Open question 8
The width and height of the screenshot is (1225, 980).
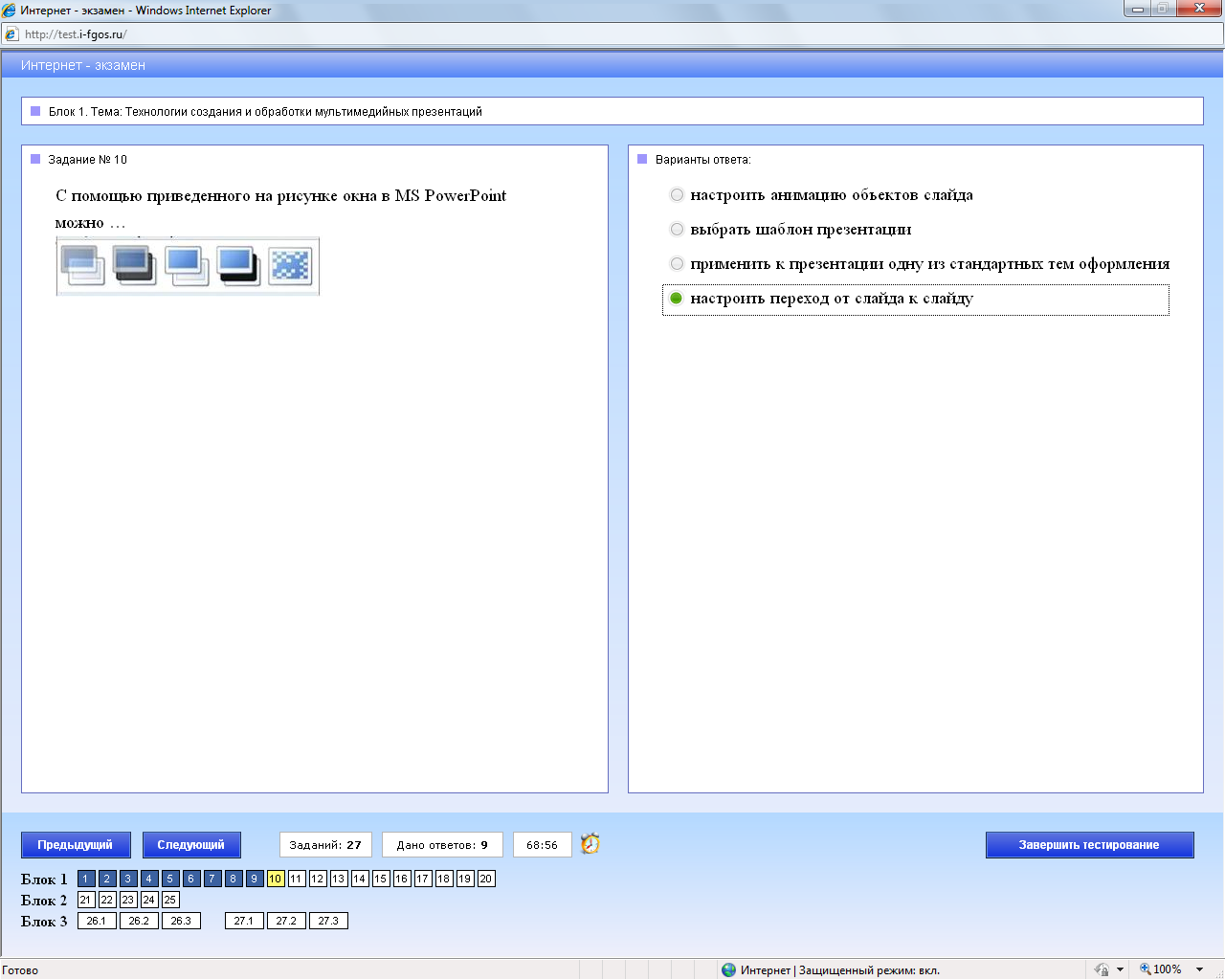pos(234,879)
